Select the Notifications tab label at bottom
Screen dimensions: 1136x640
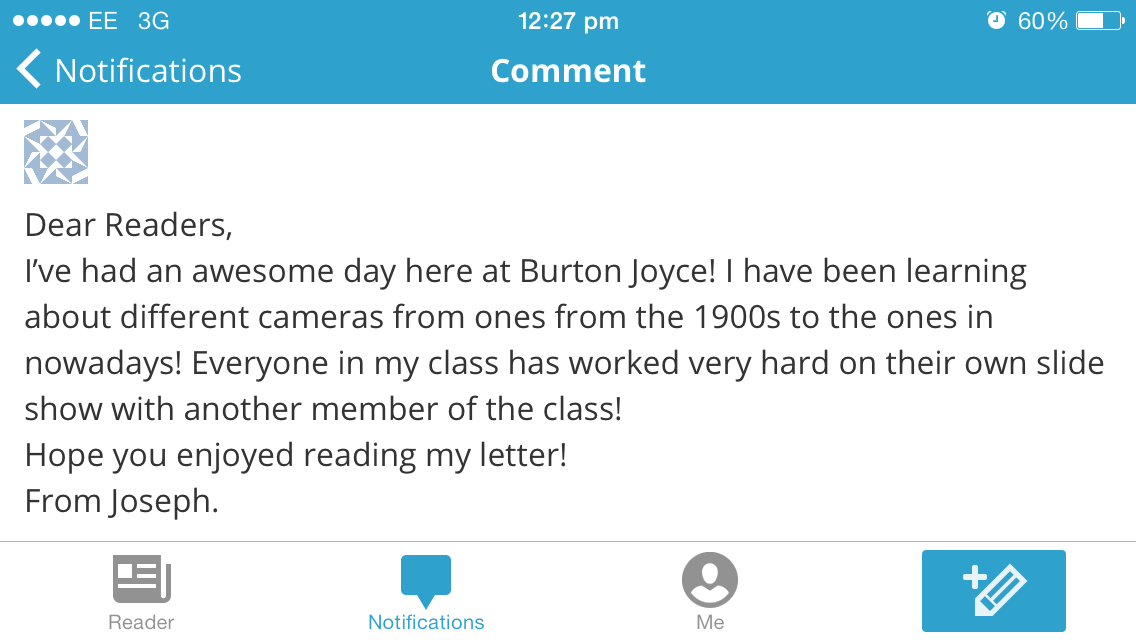point(426,622)
